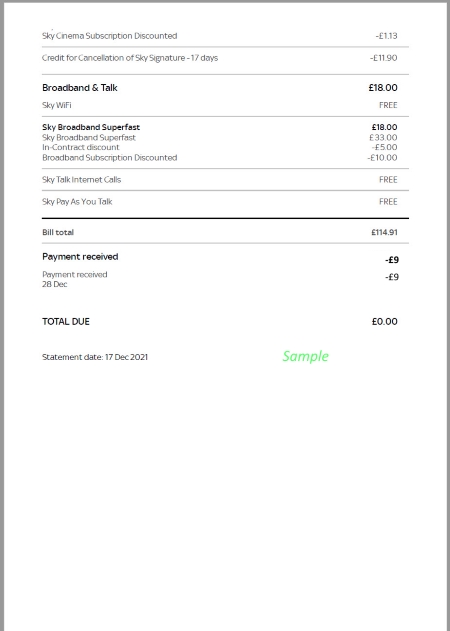The image size is (450, 631).
Task: Click Broadband Subscription Discounted text
Action: (x=109, y=158)
